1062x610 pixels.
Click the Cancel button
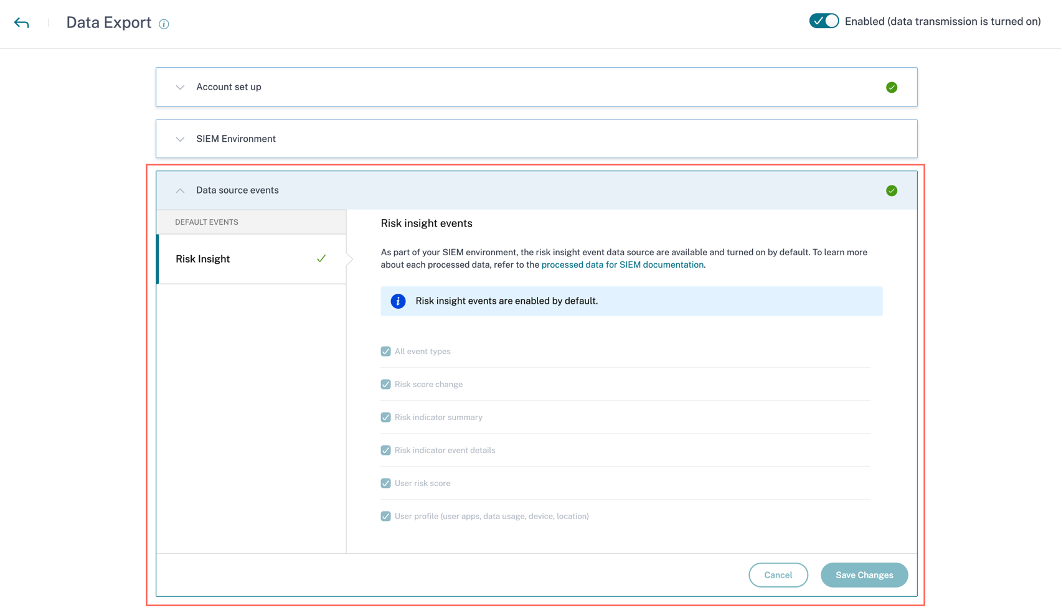pyautogui.click(x=778, y=575)
